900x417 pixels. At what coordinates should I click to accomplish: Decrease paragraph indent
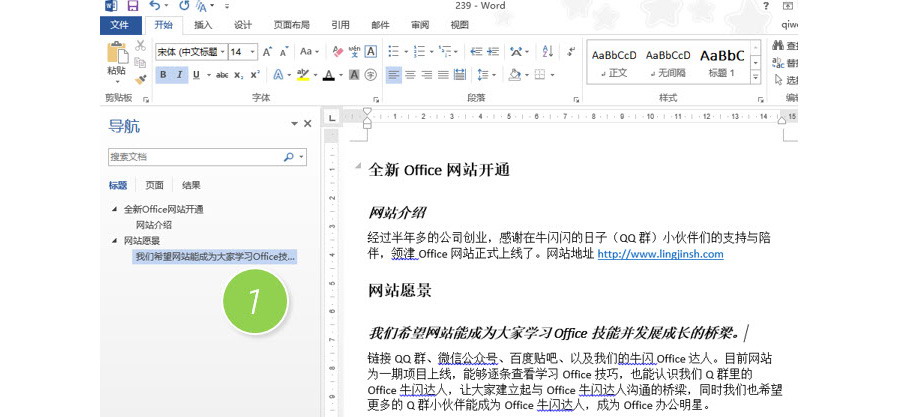coord(476,52)
